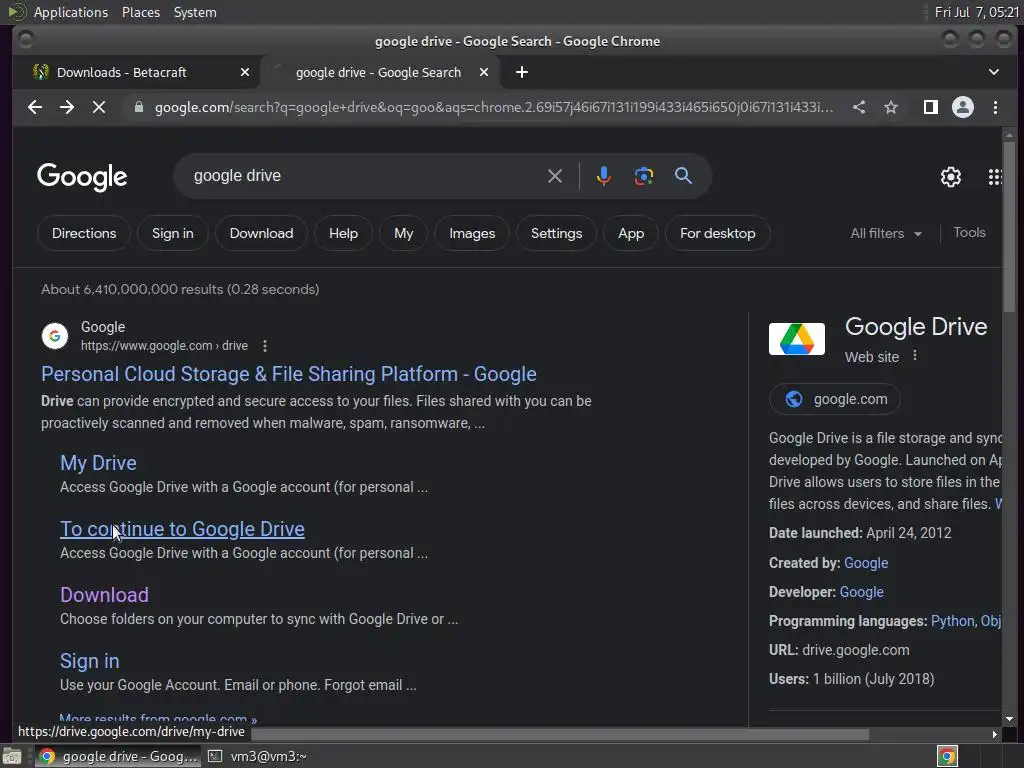Select the Settings filter chip
Image resolution: width=1024 pixels, height=768 pixels.
coord(556,233)
